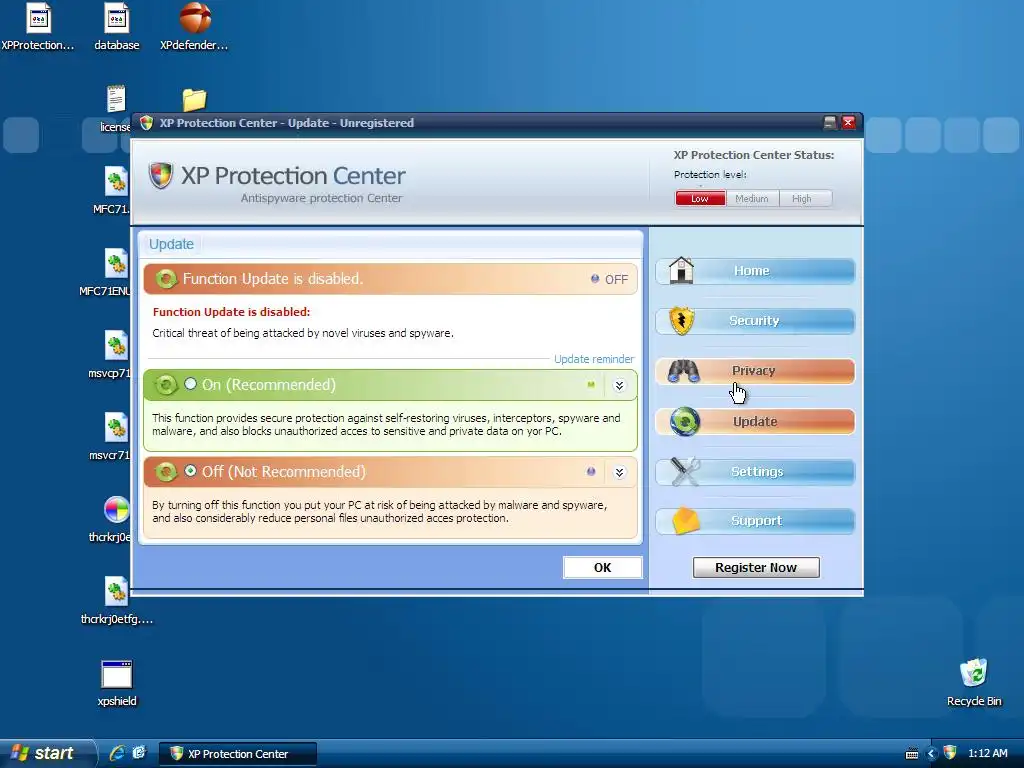This screenshot has height=768, width=1024.
Task: Click the 'Antispyware protection Center' subtitle
Action: (321, 198)
